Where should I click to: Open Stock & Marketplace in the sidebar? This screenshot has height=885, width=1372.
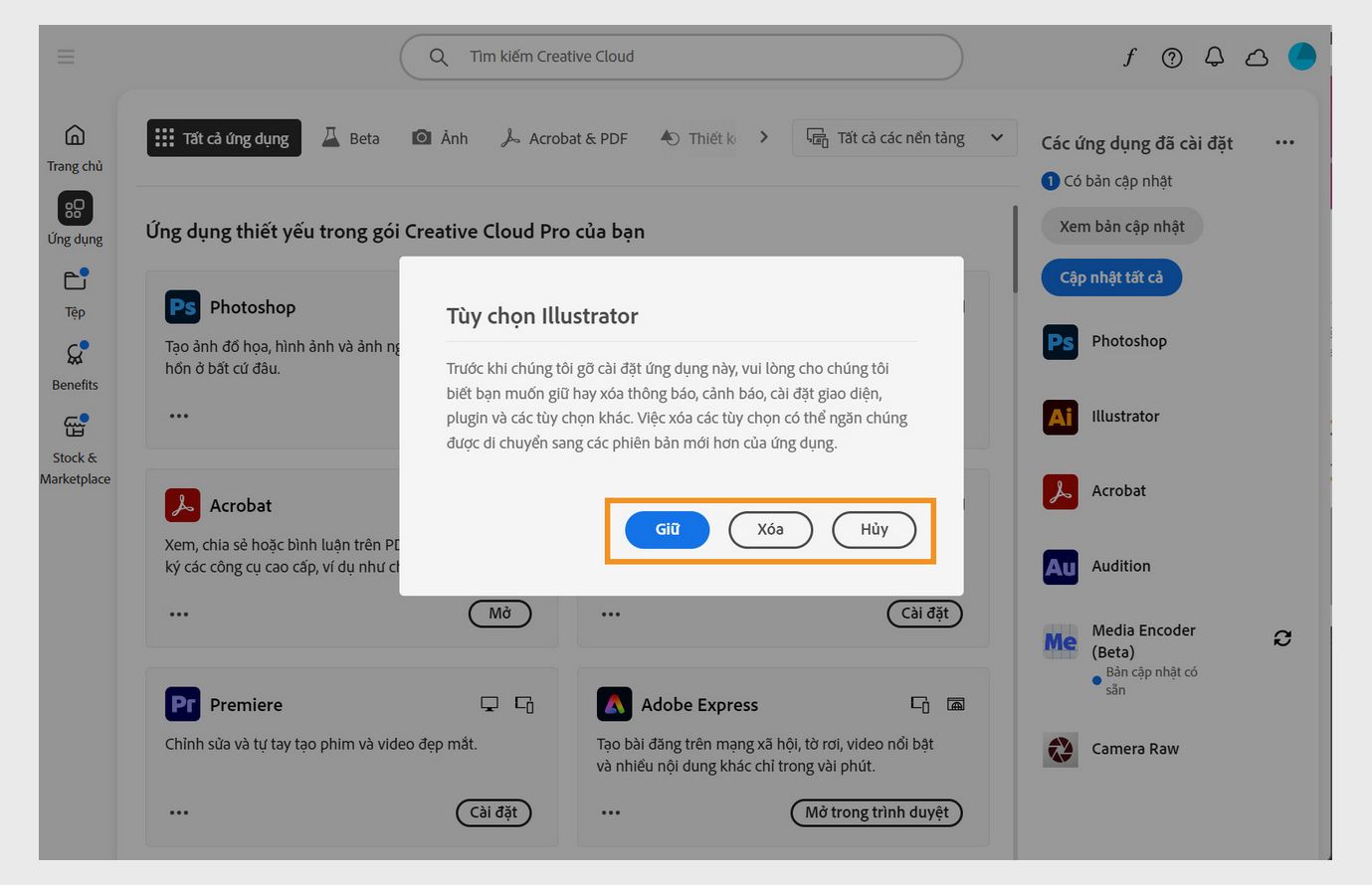(x=75, y=449)
